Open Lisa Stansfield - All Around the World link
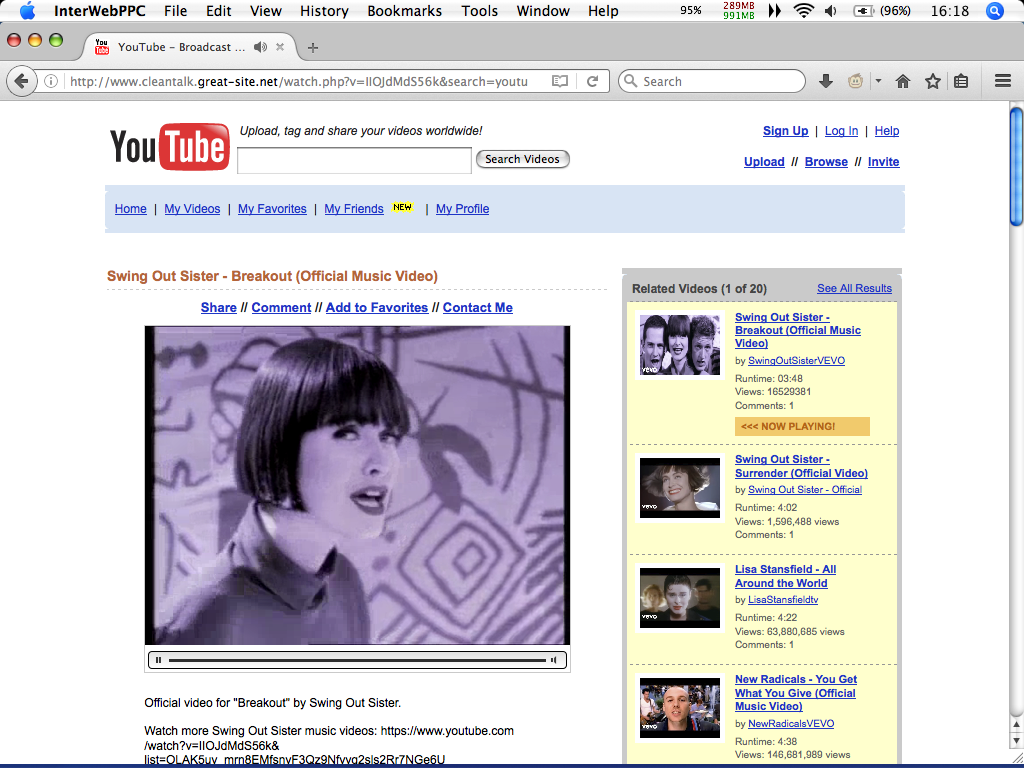 (x=786, y=576)
